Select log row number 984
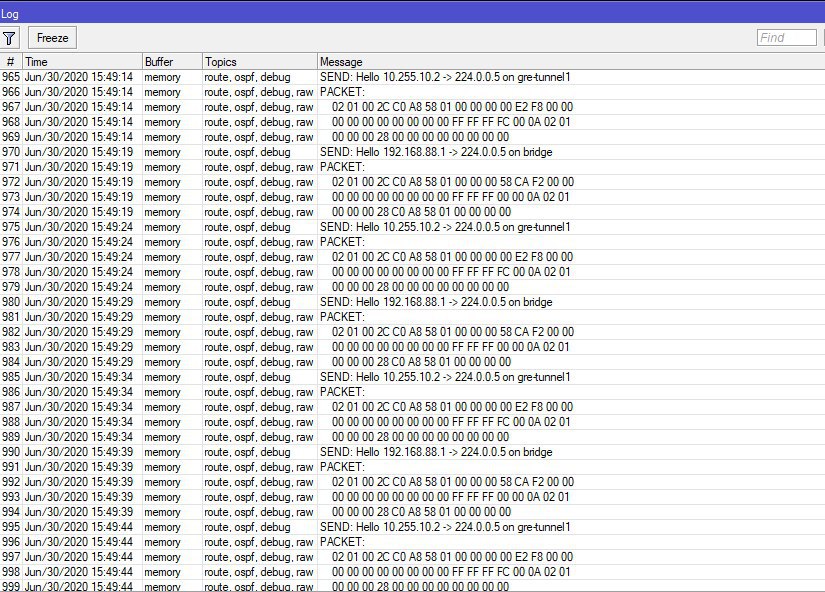Viewport: 825px width, 592px height. pyautogui.click(x=11, y=362)
